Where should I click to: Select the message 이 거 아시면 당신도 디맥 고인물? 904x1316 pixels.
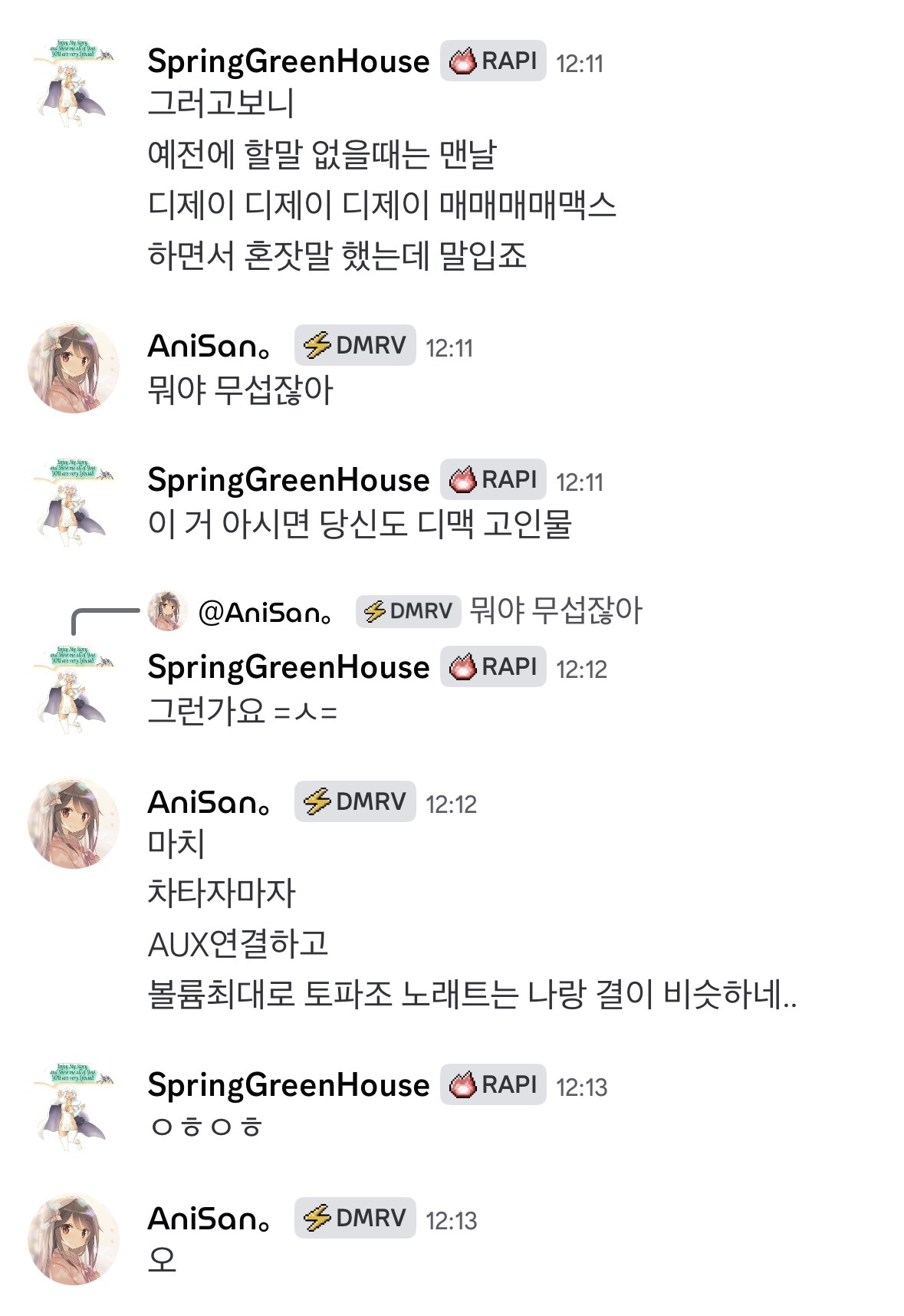pyautogui.click(x=360, y=524)
